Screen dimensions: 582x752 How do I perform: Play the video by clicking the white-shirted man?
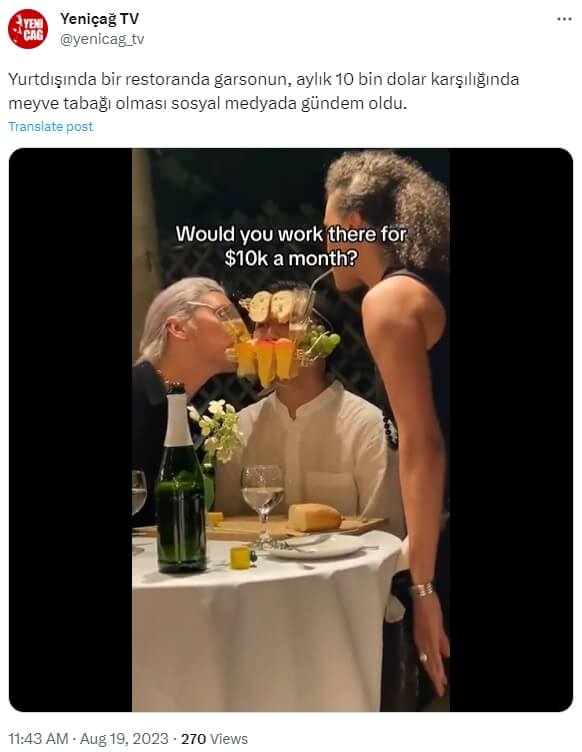coord(312,451)
